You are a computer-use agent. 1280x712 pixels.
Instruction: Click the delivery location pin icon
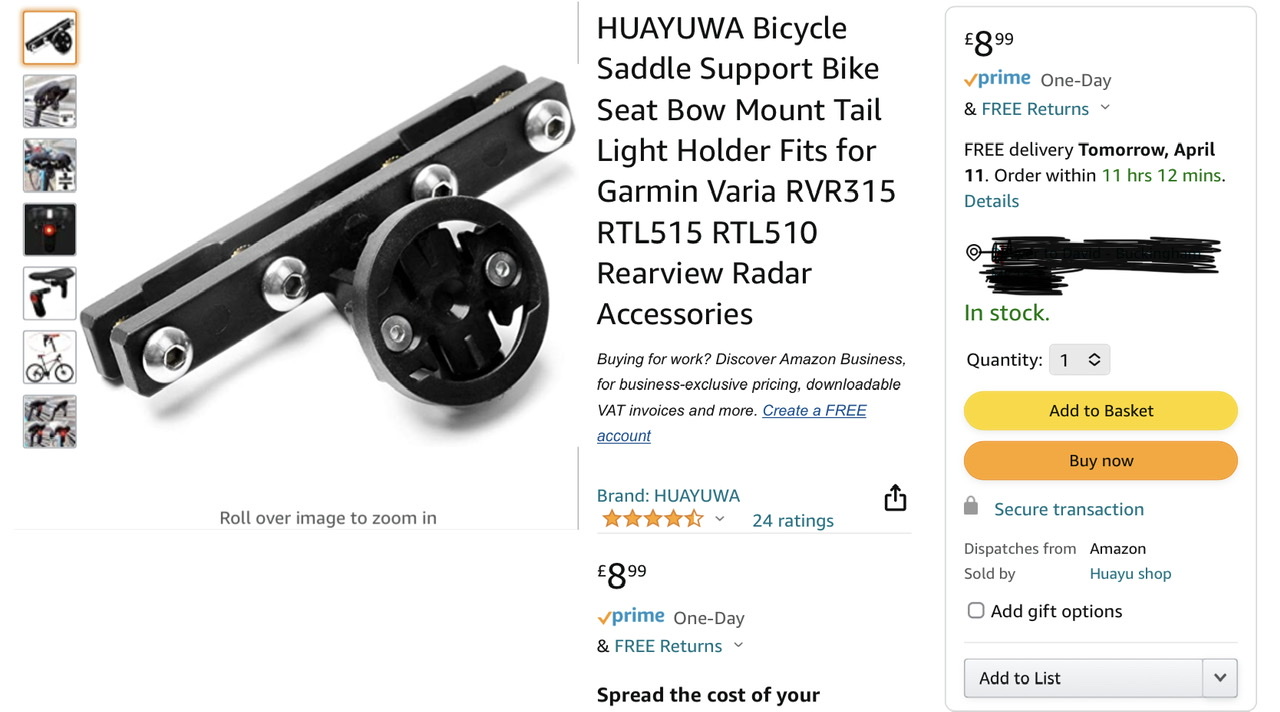coord(973,252)
